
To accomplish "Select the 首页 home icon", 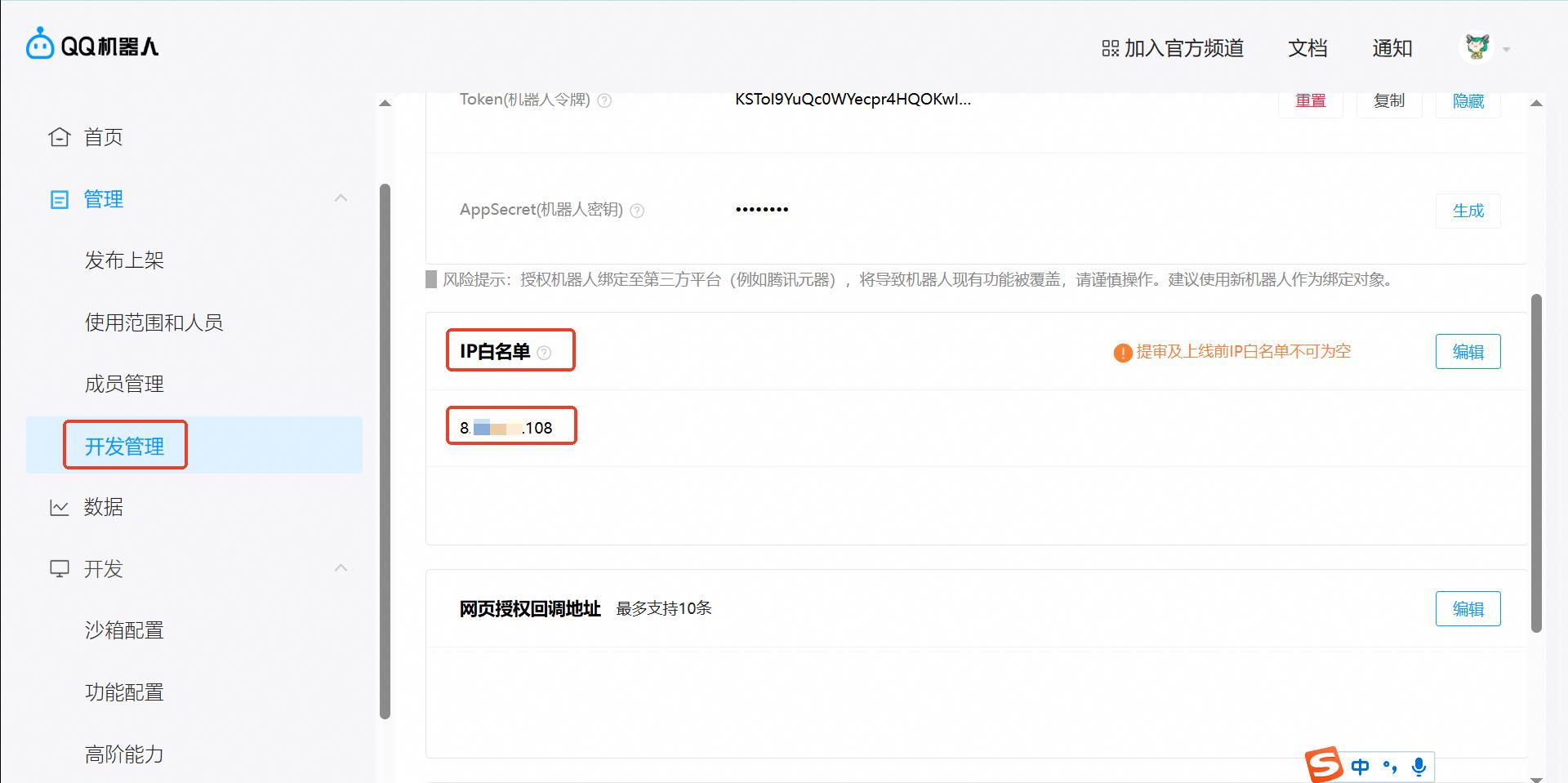I will [x=58, y=136].
